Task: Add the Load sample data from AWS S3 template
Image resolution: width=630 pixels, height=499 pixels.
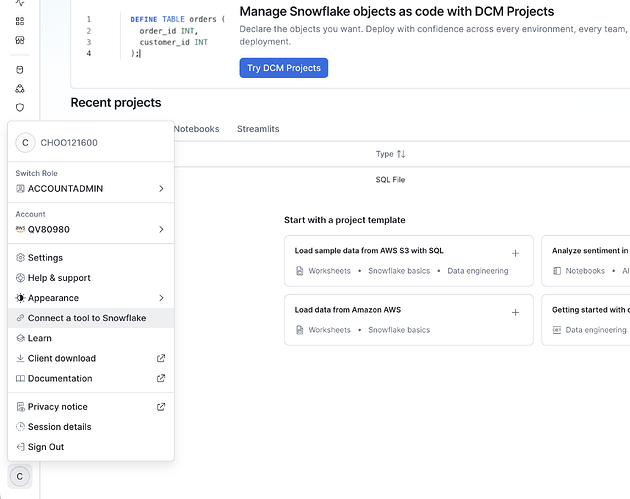Action: pos(515,254)
